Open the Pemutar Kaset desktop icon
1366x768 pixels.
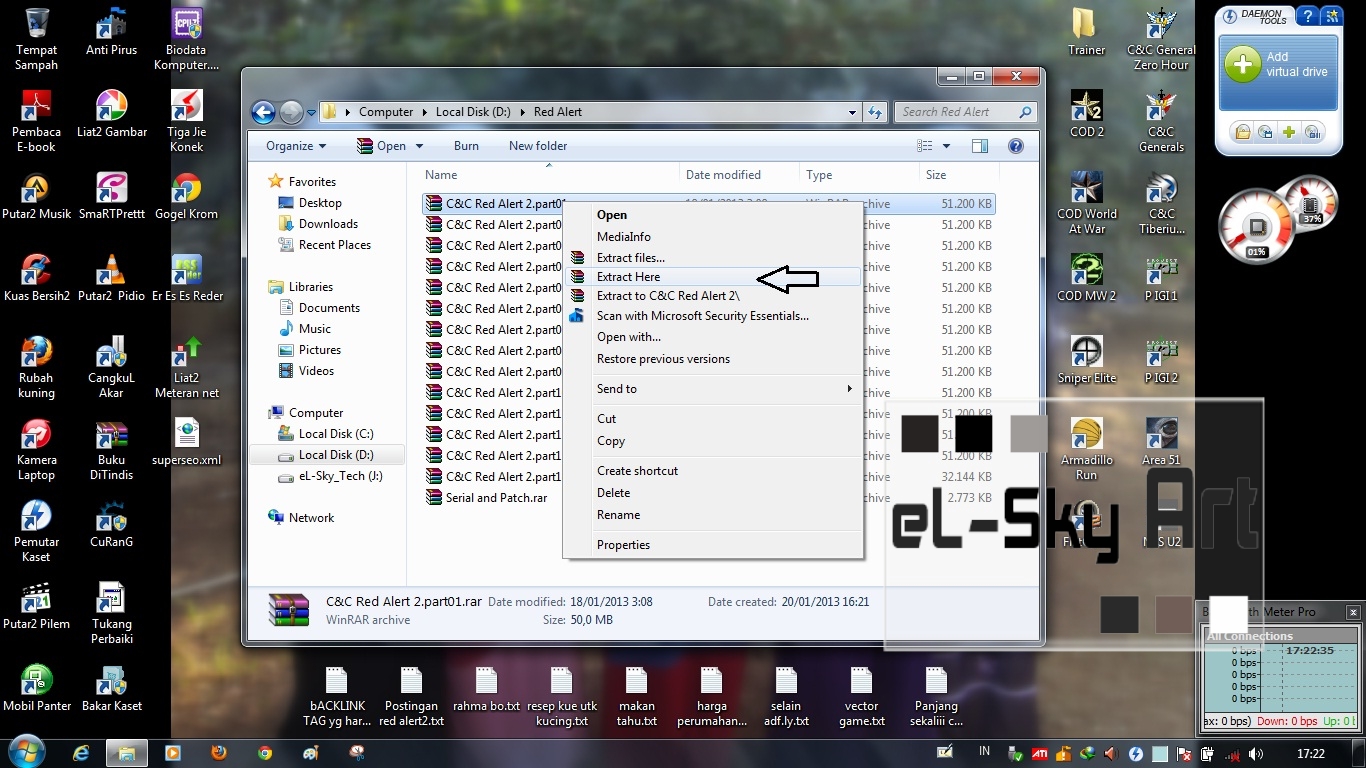pos(37,531)
